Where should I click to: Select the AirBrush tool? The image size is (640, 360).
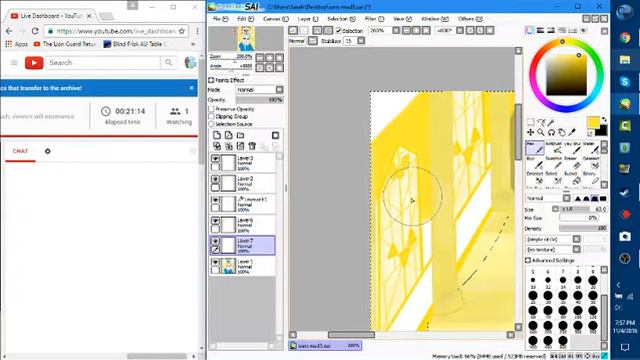pos(554,148)
